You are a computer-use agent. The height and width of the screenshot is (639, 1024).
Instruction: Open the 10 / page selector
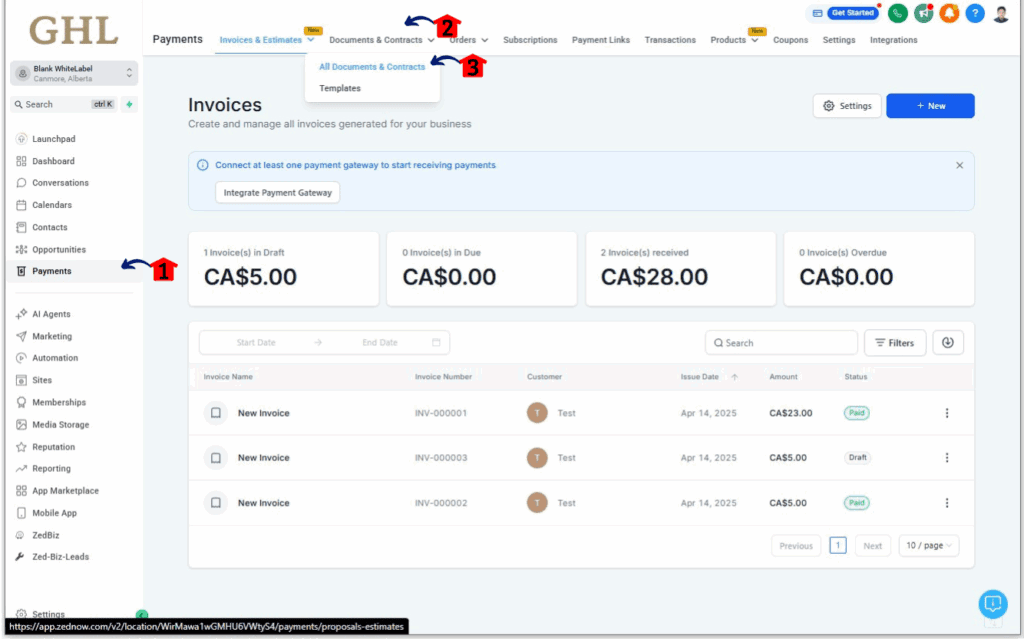929,546
